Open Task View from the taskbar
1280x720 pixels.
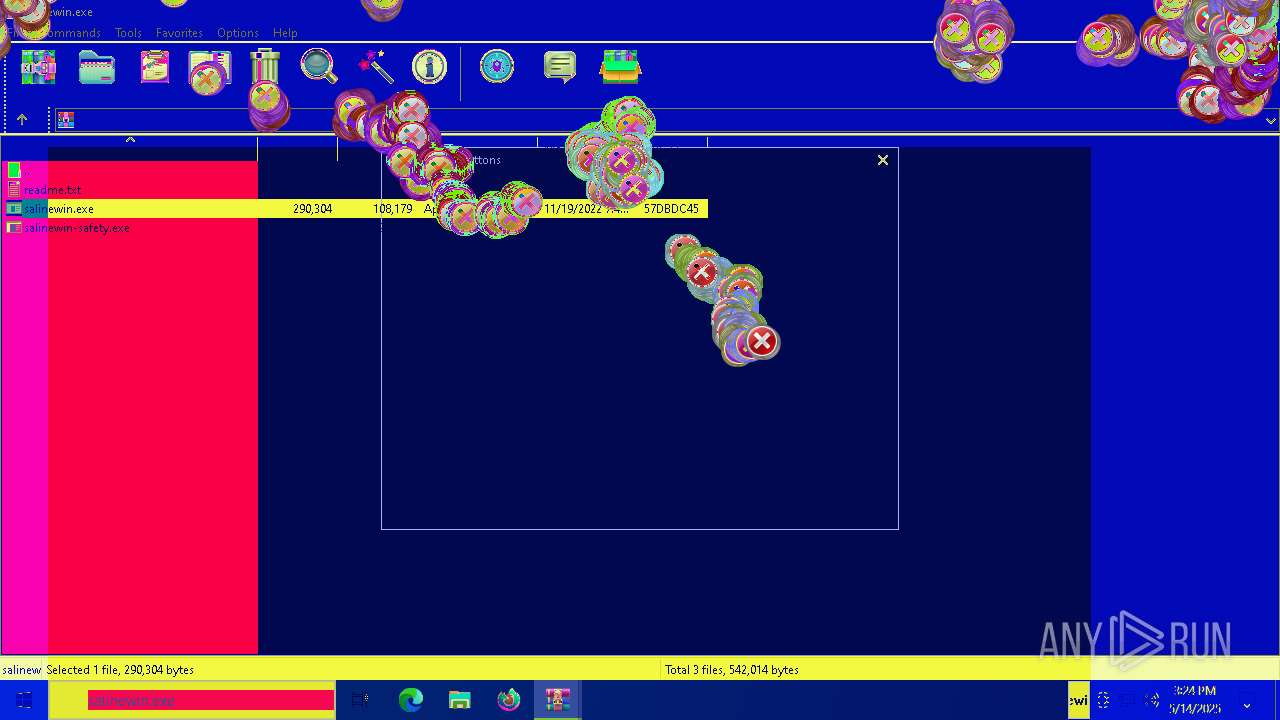361,700
